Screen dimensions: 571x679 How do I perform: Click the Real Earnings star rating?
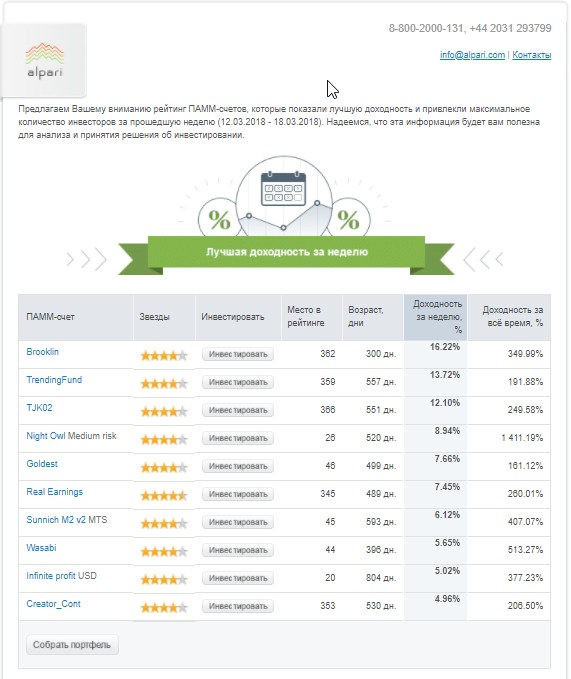pos(164,495)
